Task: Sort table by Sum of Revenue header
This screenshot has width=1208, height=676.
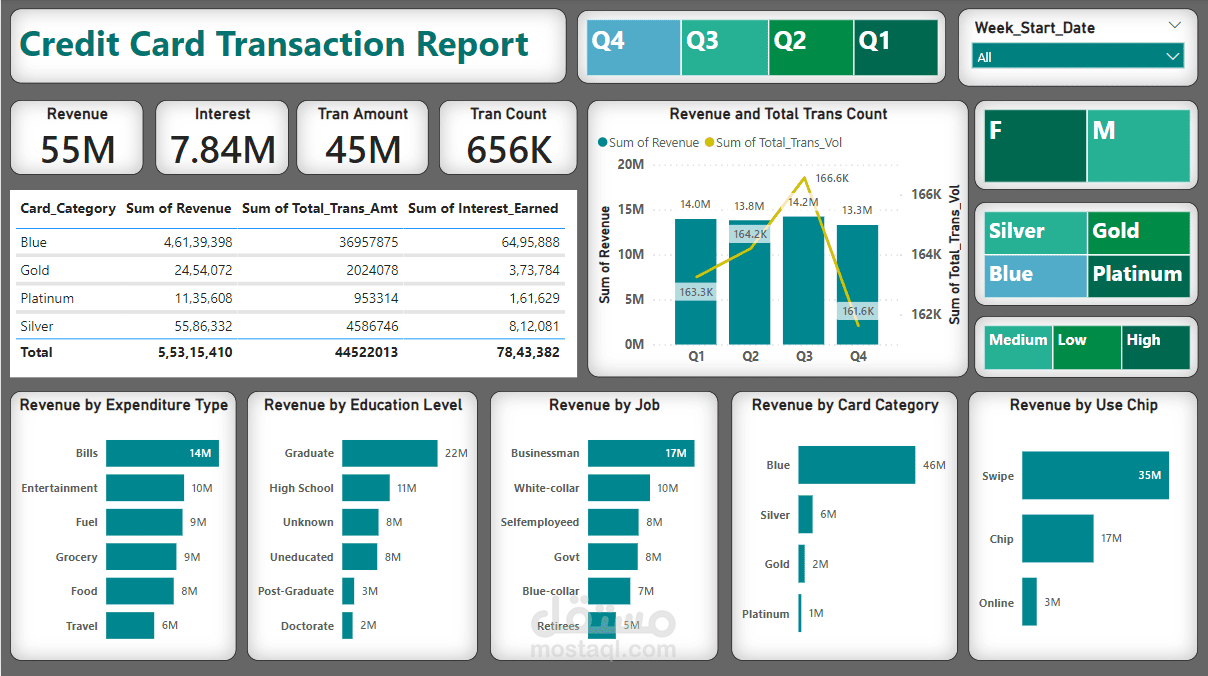Action: coord(178,208)
